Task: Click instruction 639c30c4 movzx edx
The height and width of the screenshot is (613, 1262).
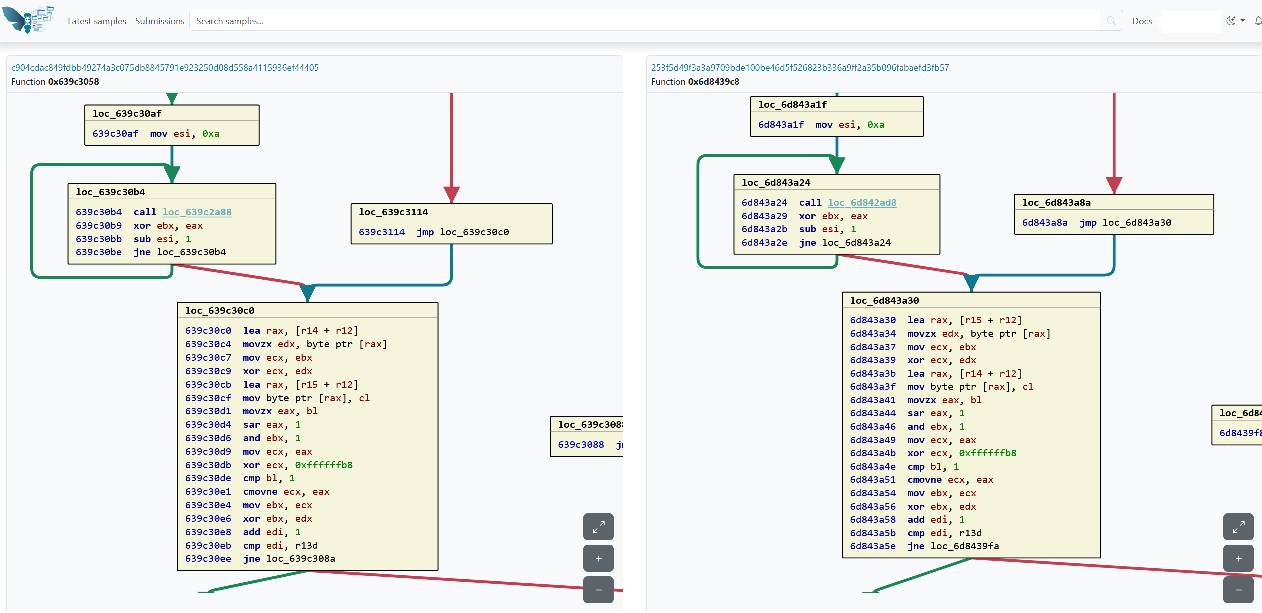Action: pyautogui.click(x=285, y=344)
